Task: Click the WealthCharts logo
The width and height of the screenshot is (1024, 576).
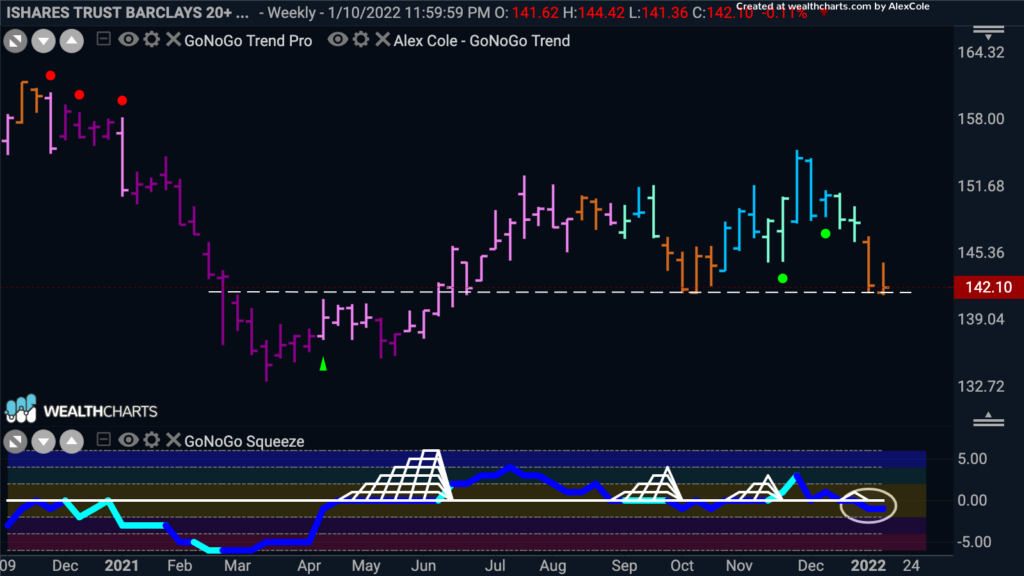Action: [82, 409]
